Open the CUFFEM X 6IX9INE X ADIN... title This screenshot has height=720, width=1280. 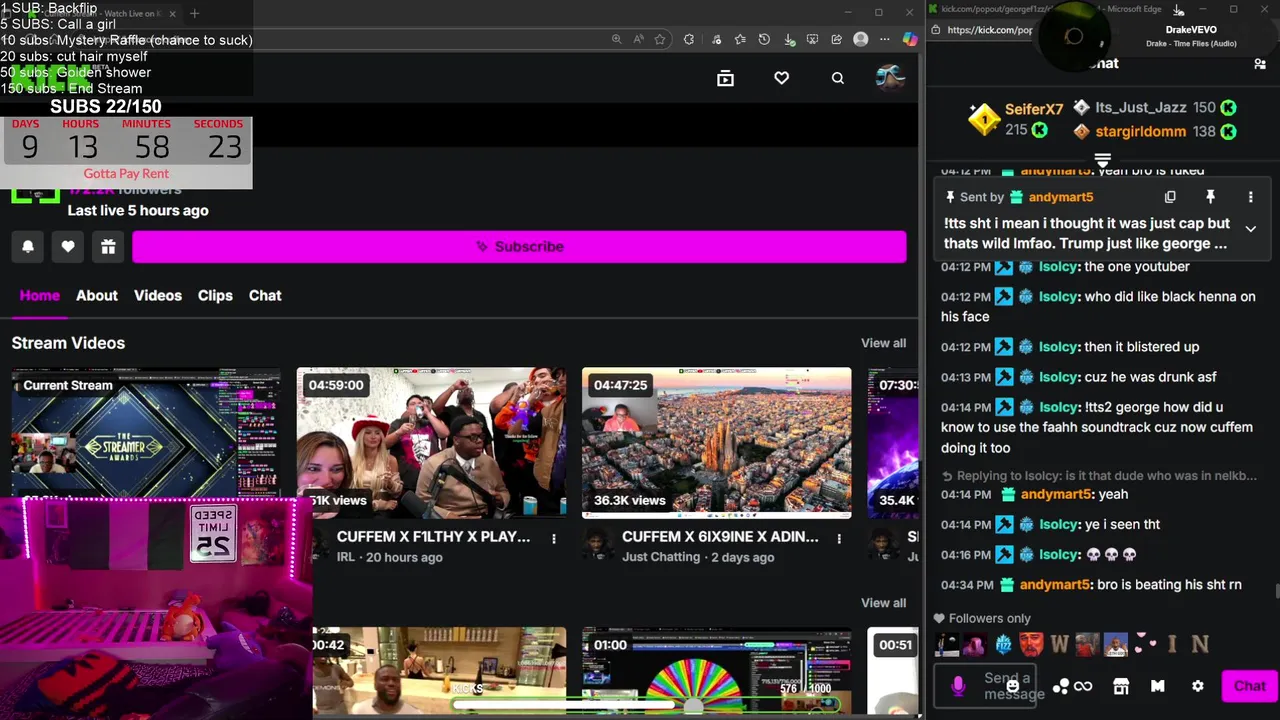(x=720, y=537)
